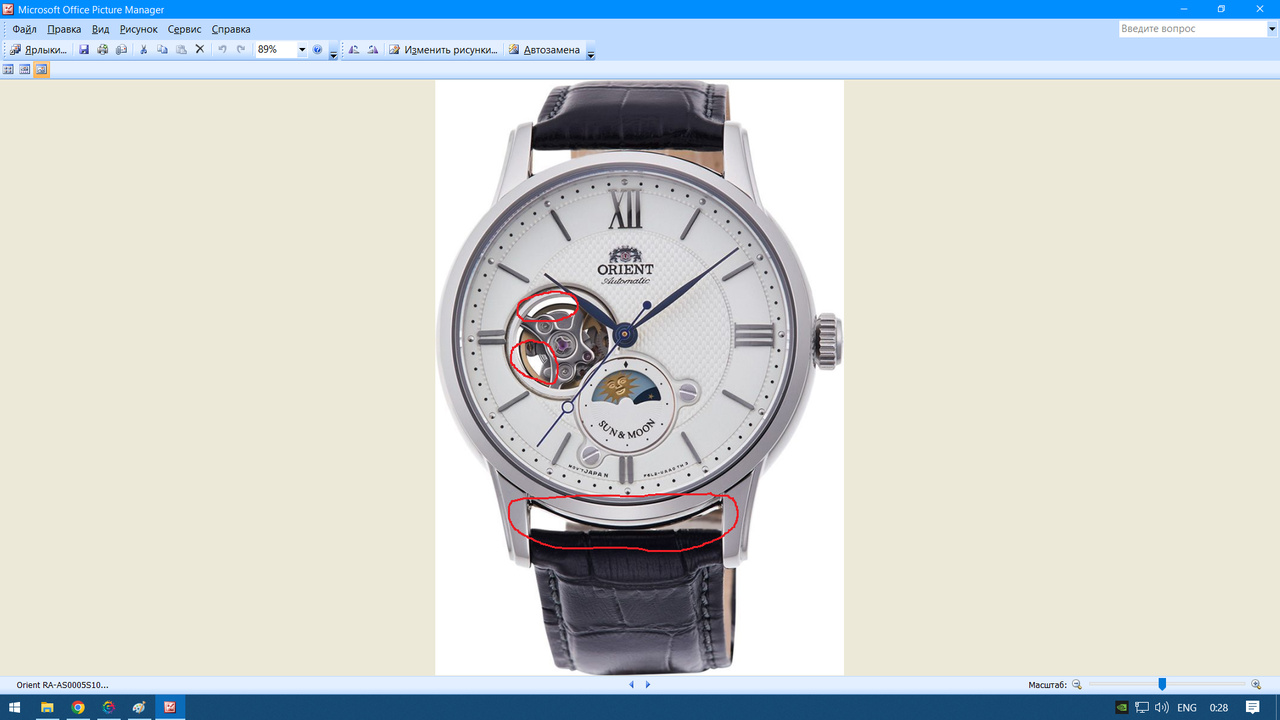Open the 89% zoom dropdown arrow
The width and height of the screenshot is (1280, 720).
click(301, 49)
